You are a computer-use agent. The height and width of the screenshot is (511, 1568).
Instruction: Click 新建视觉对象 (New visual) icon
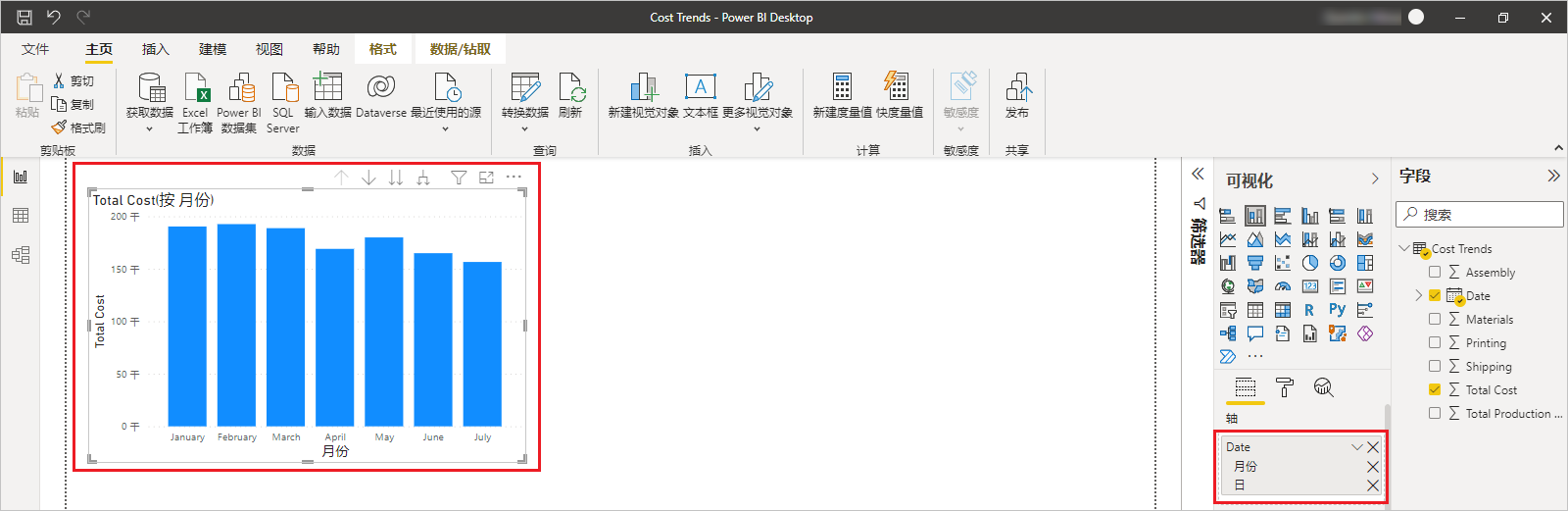[643, 87]
